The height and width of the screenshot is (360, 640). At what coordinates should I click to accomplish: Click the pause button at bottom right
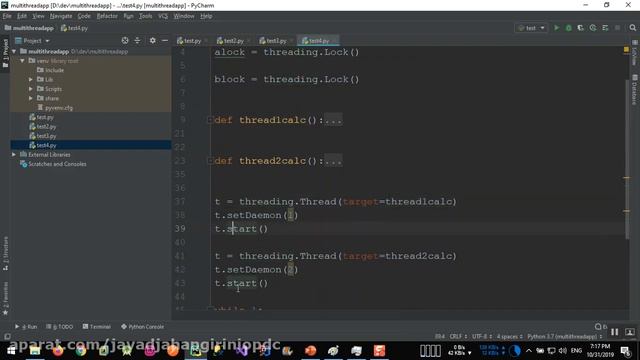[x=614, y=332]
